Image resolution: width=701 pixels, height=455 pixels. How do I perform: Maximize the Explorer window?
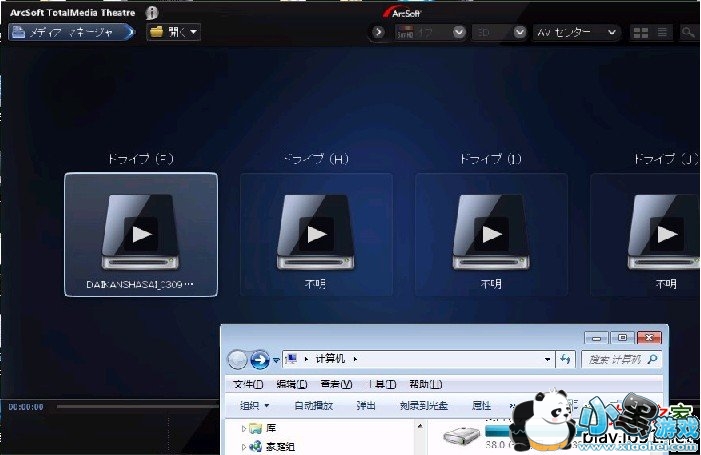coord(622,338)
